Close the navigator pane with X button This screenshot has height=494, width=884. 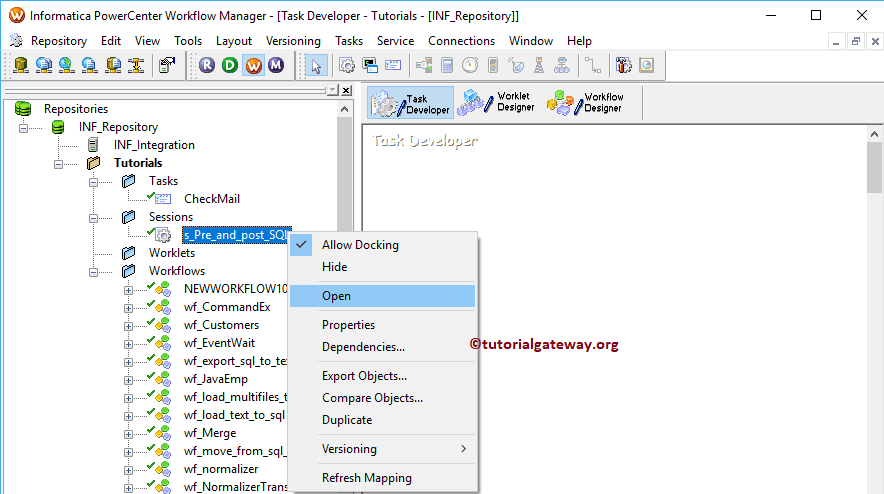tap(346, 90)
